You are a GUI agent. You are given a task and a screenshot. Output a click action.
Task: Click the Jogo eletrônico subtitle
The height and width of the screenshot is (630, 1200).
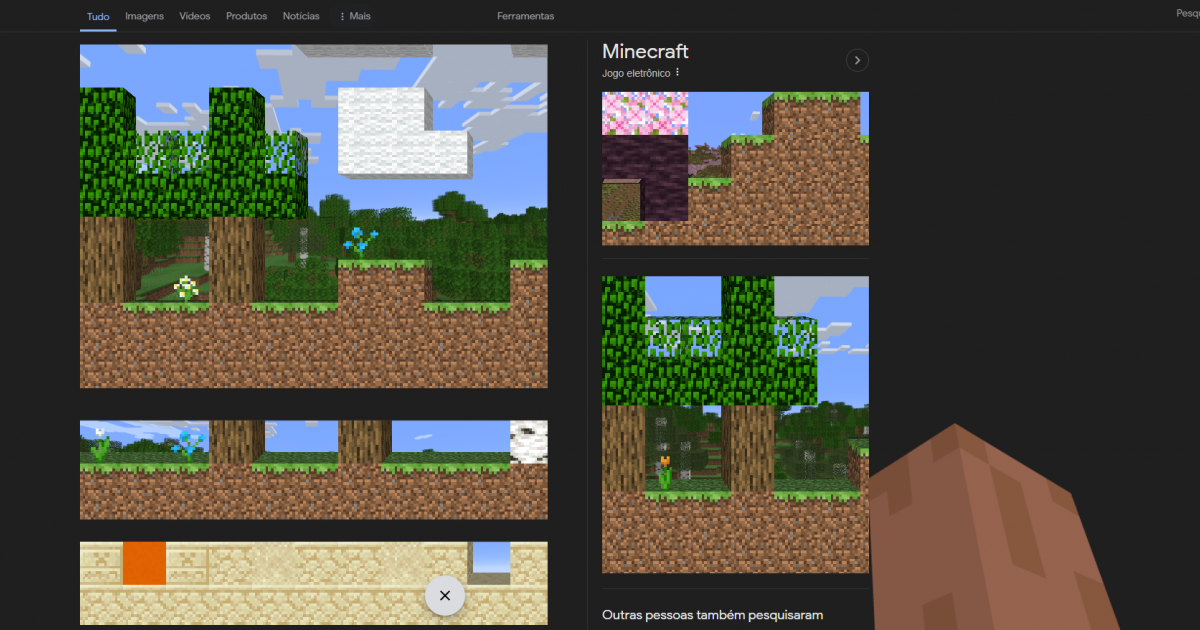636,73
